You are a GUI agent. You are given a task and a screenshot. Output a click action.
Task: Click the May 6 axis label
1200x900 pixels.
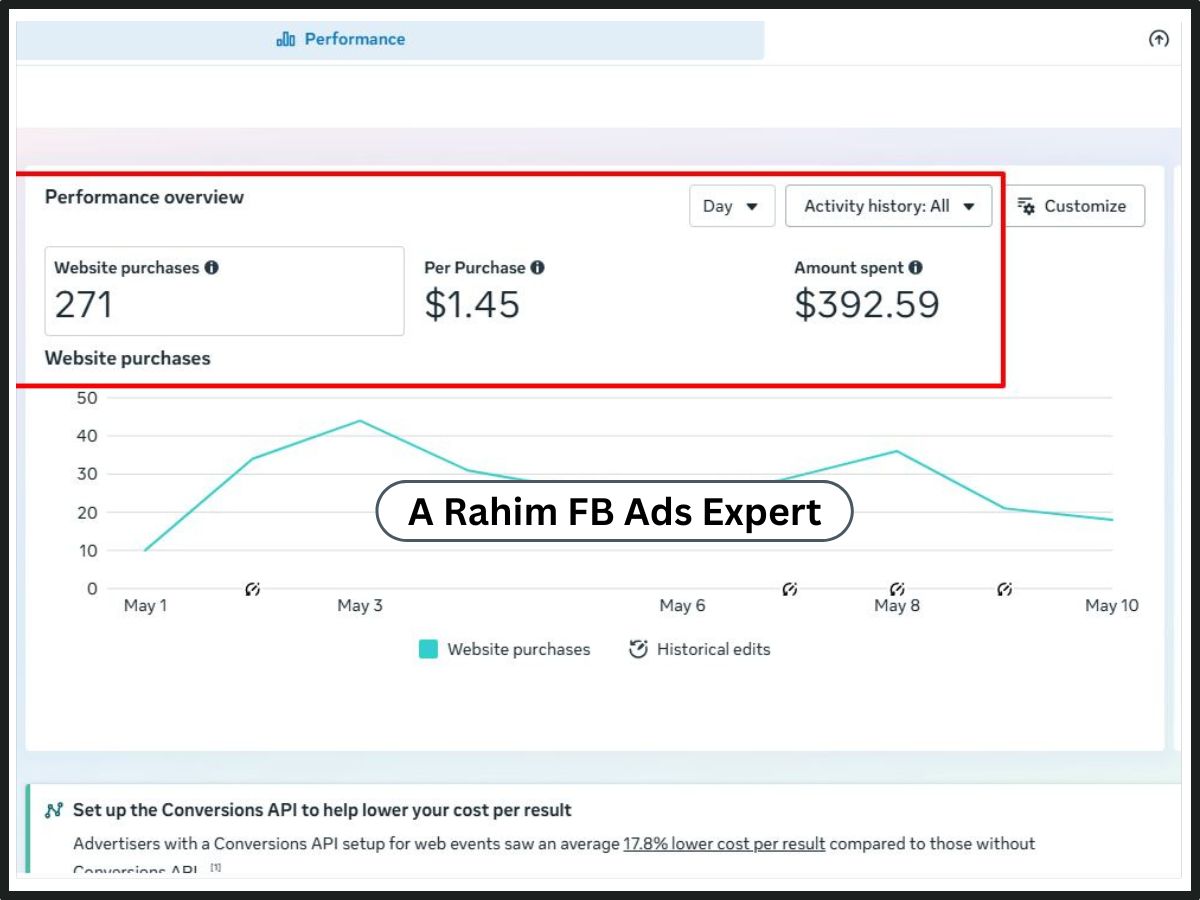(682, 606)
